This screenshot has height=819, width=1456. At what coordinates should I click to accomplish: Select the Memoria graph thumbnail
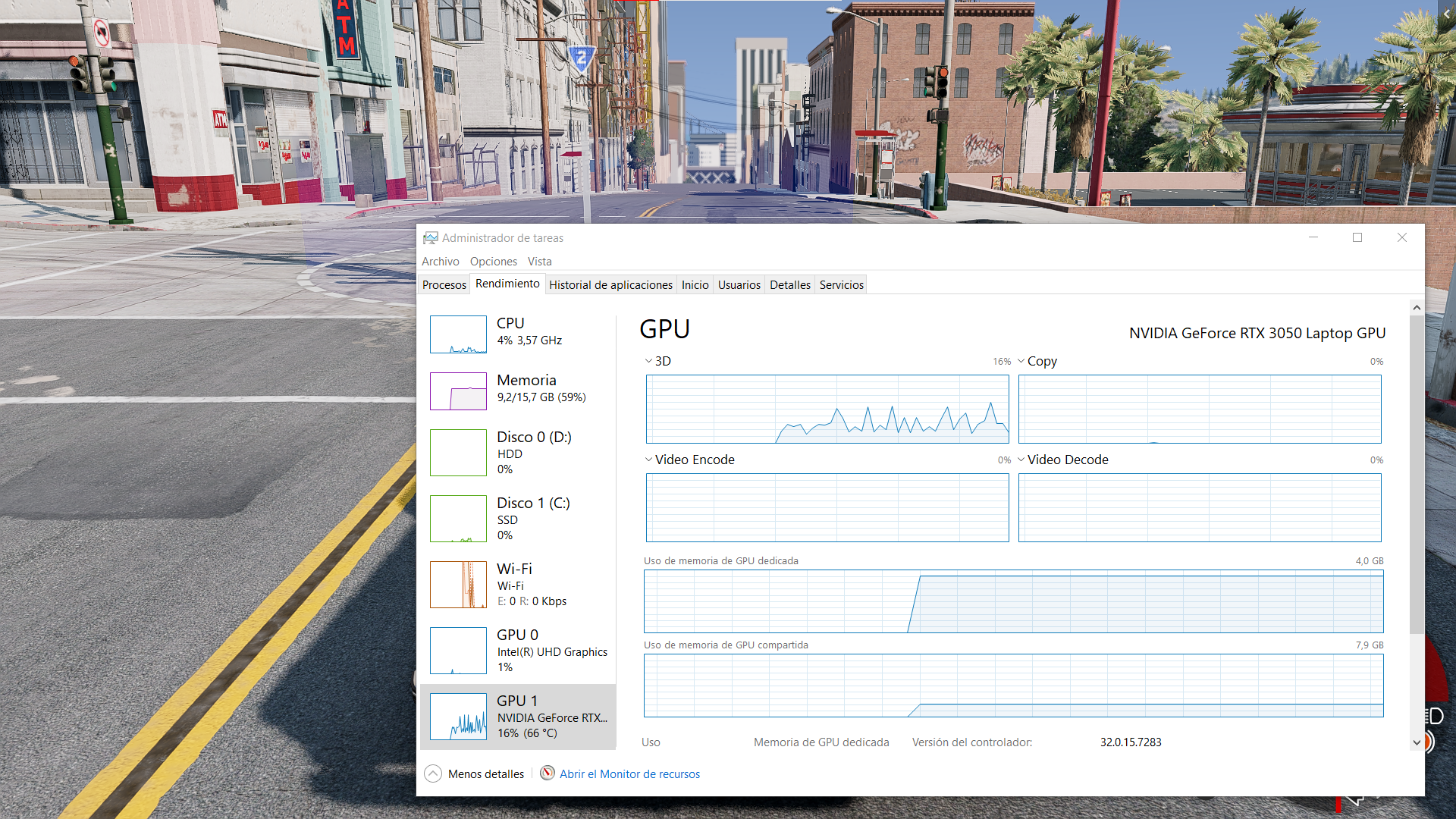tap(458, 391)
